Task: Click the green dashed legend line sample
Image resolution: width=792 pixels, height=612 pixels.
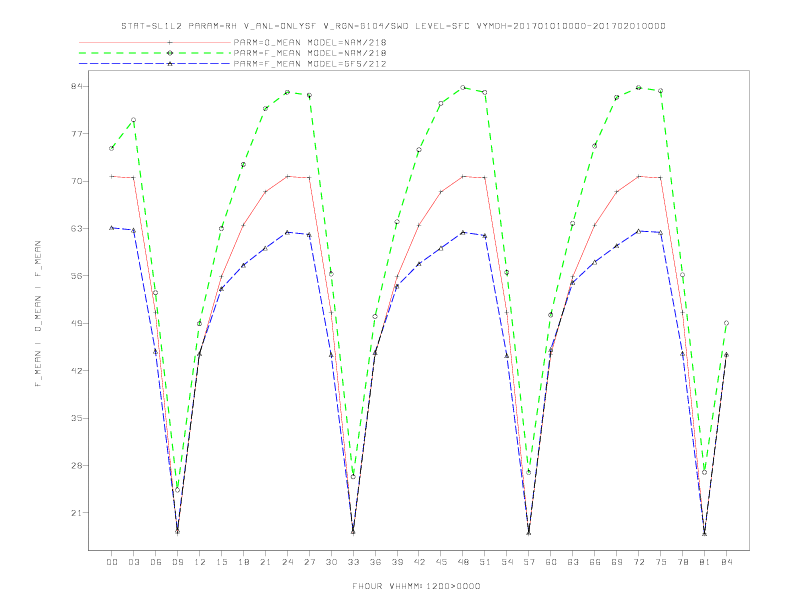Action: click(x=155, y=53)
